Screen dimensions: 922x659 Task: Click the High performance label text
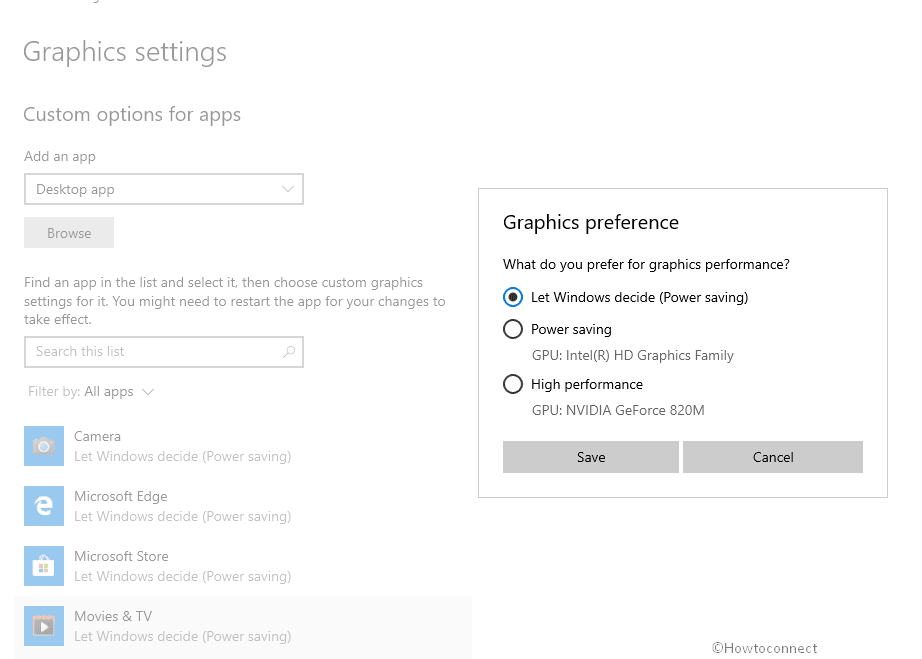(x=587, y=384)
